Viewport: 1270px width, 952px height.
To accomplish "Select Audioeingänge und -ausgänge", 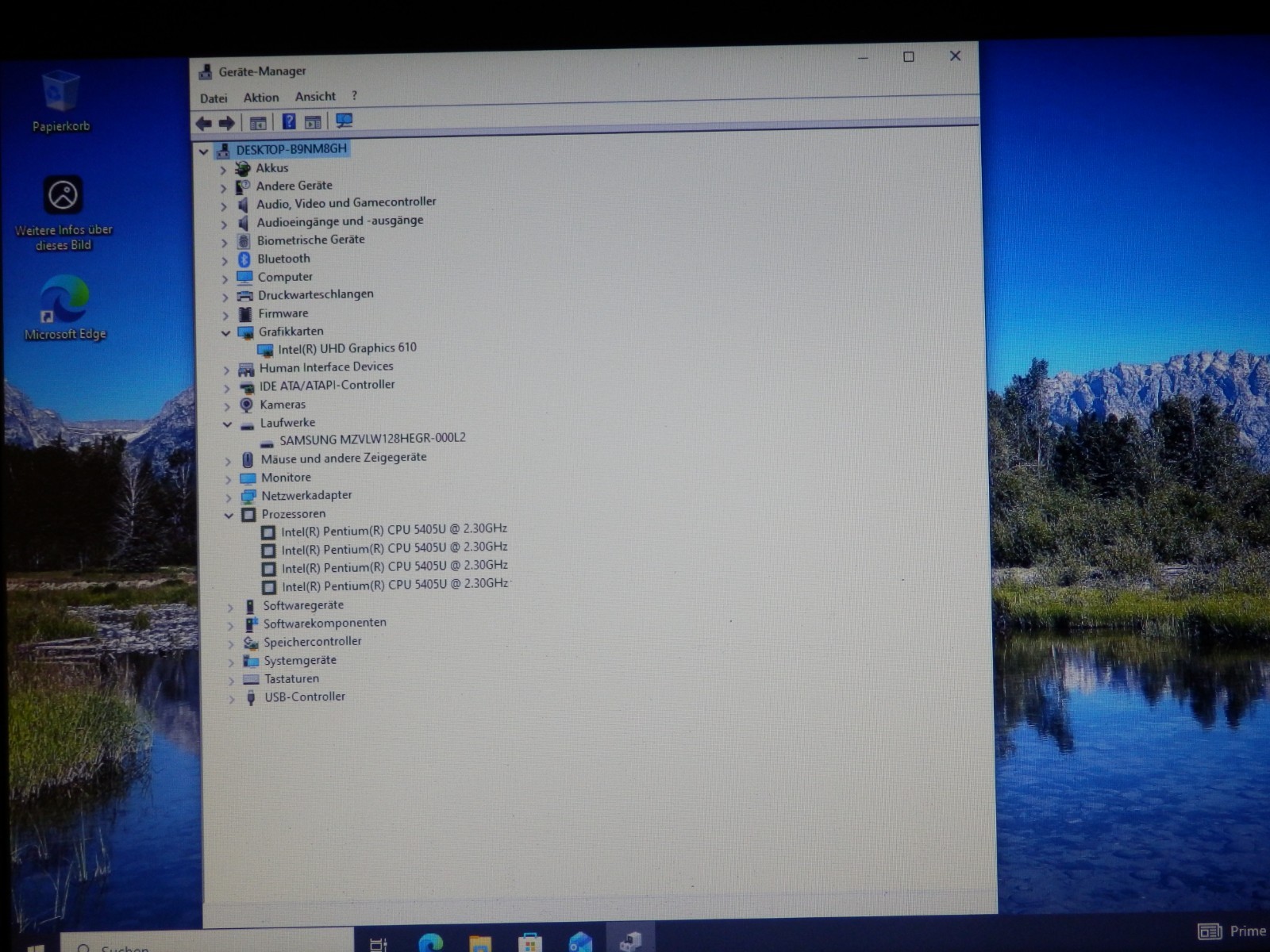I will (x=340, y=221).
